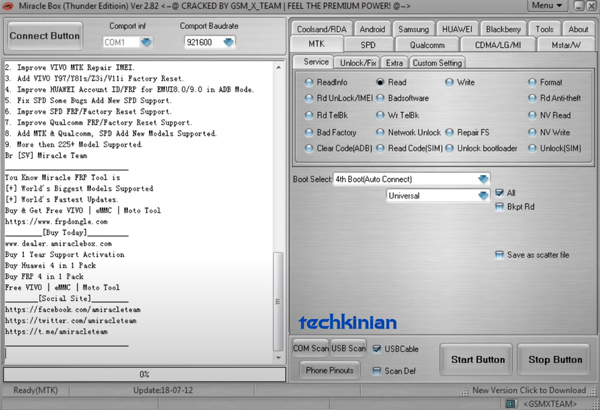Select the Qualcomm tab

tap(427, 45)
